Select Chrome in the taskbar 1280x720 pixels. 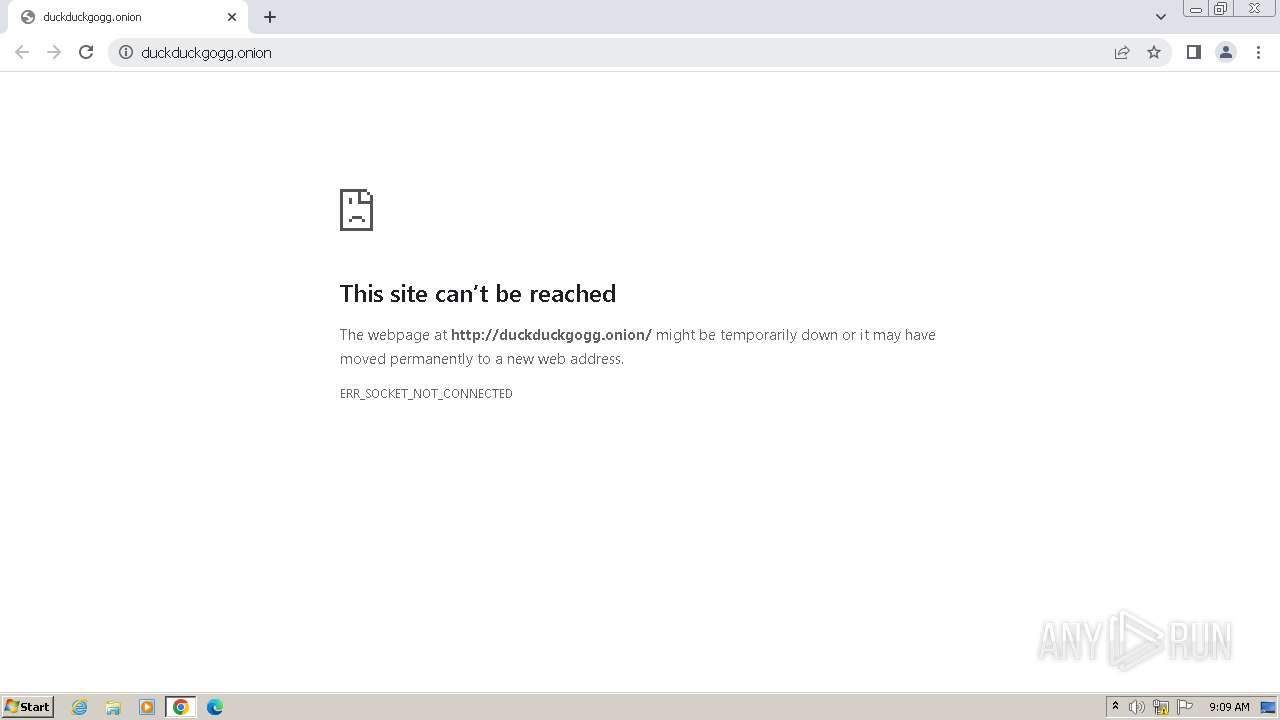coord(181,707)
